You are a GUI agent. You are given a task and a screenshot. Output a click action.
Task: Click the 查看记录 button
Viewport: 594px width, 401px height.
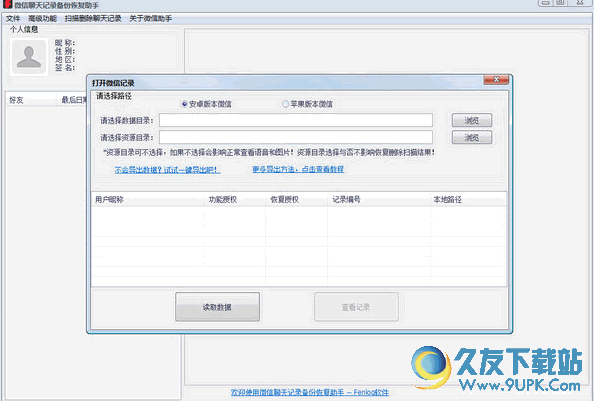pyautogui.click(x=356, y=307)
